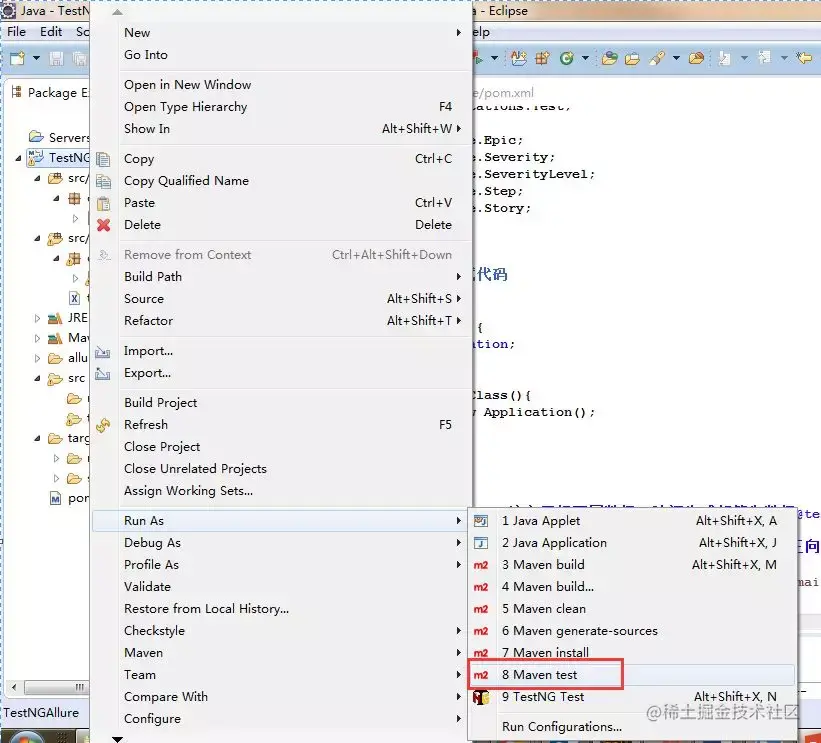Choose Open Type Hierarchy
Viewport: 821px width, 743px height.
(x=282, y=106)
